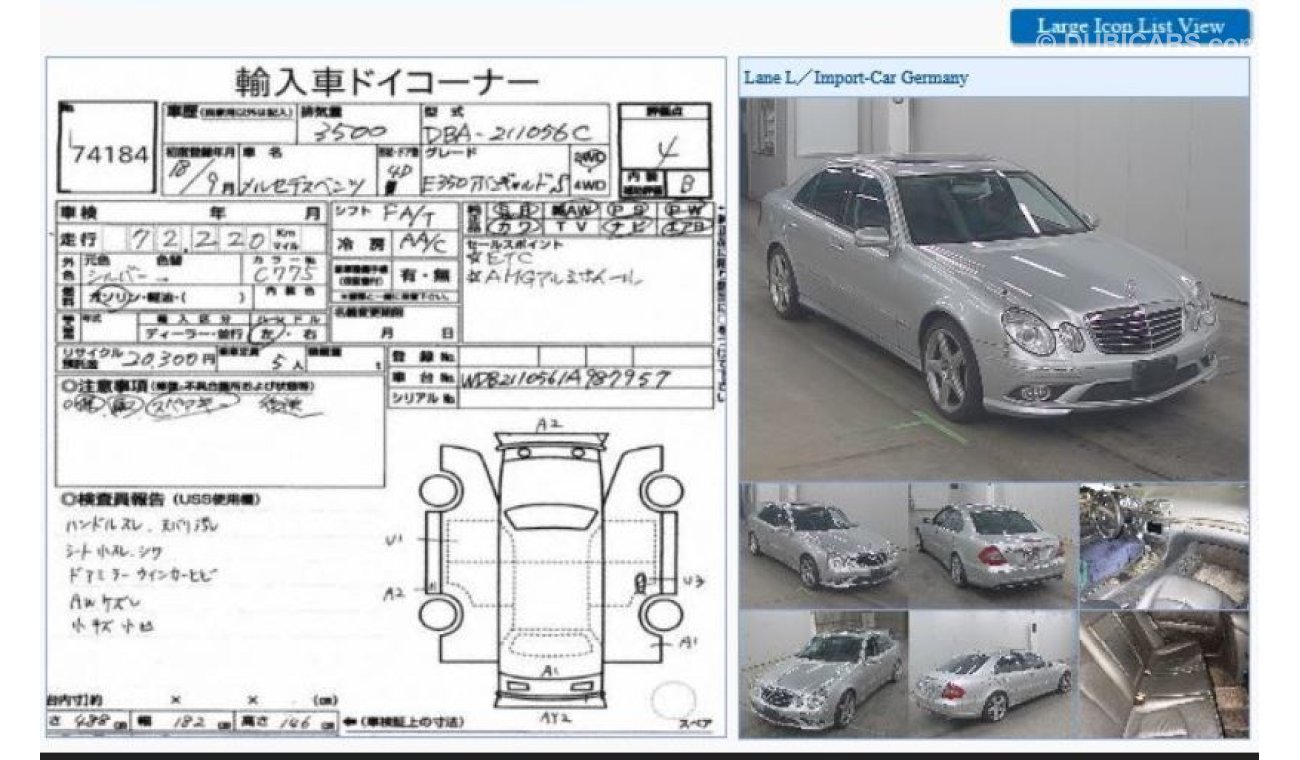Viewport: 1300px width, 760px height.
Task: Open the main front-view photo of the silver Mercedes
Action: 994,289
